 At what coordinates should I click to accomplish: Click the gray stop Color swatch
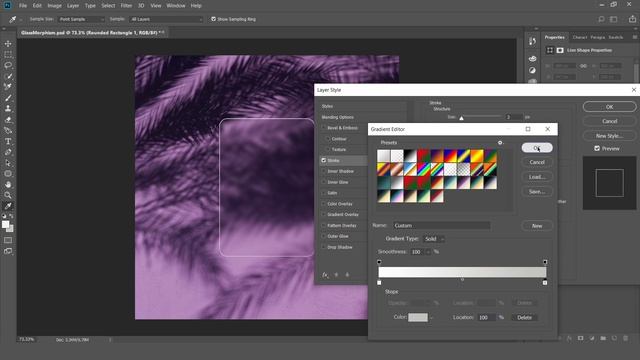418,318
